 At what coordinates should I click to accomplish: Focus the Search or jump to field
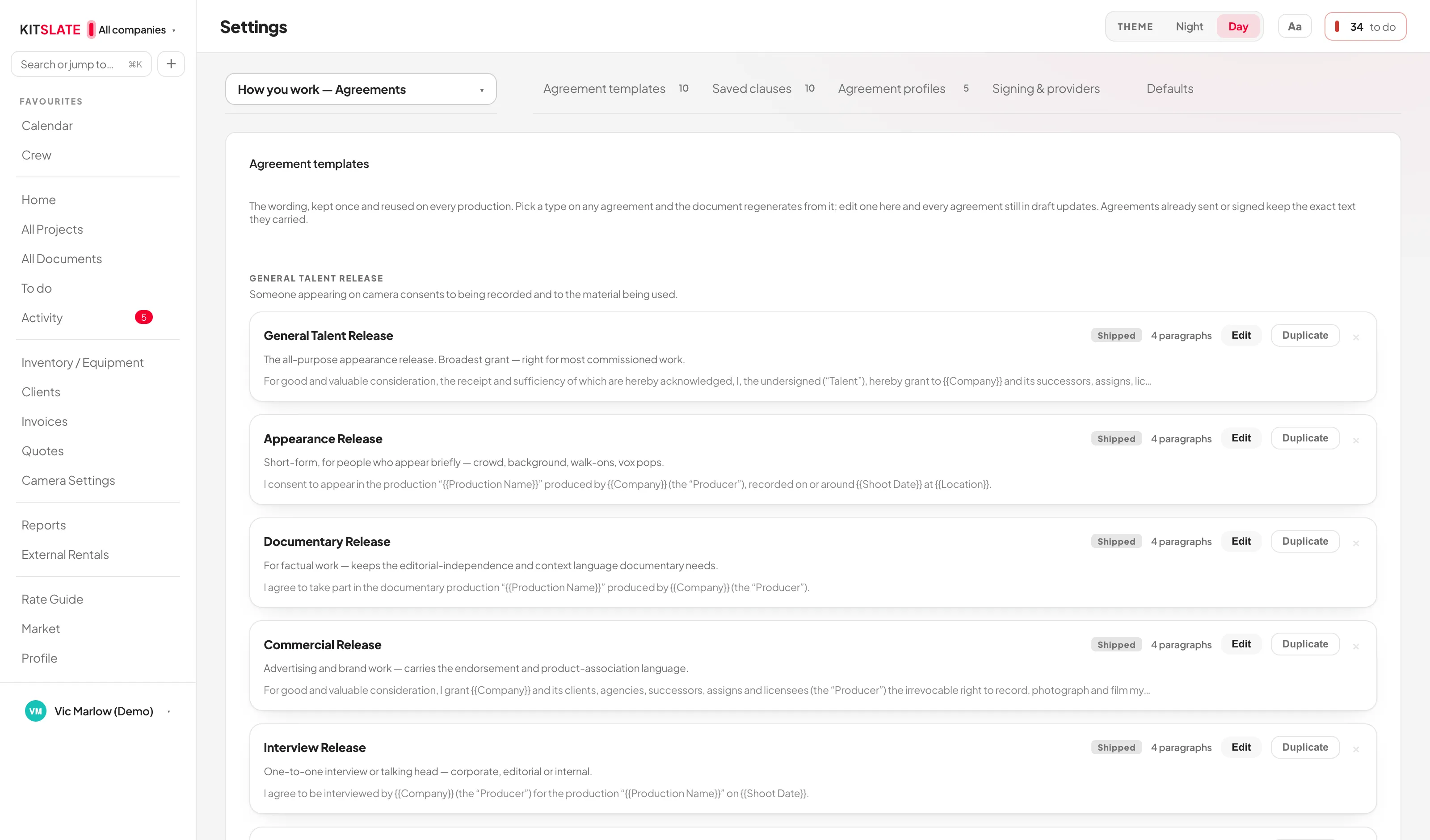tap(81, 64)
